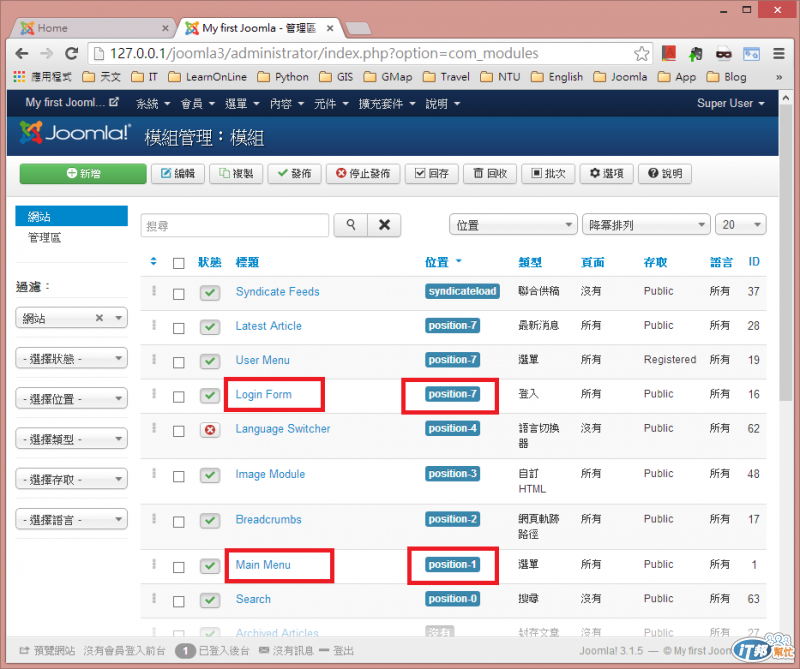Toggle published status of Breadcrumbs
The image size is (800, 669).
tap(210, 521)
